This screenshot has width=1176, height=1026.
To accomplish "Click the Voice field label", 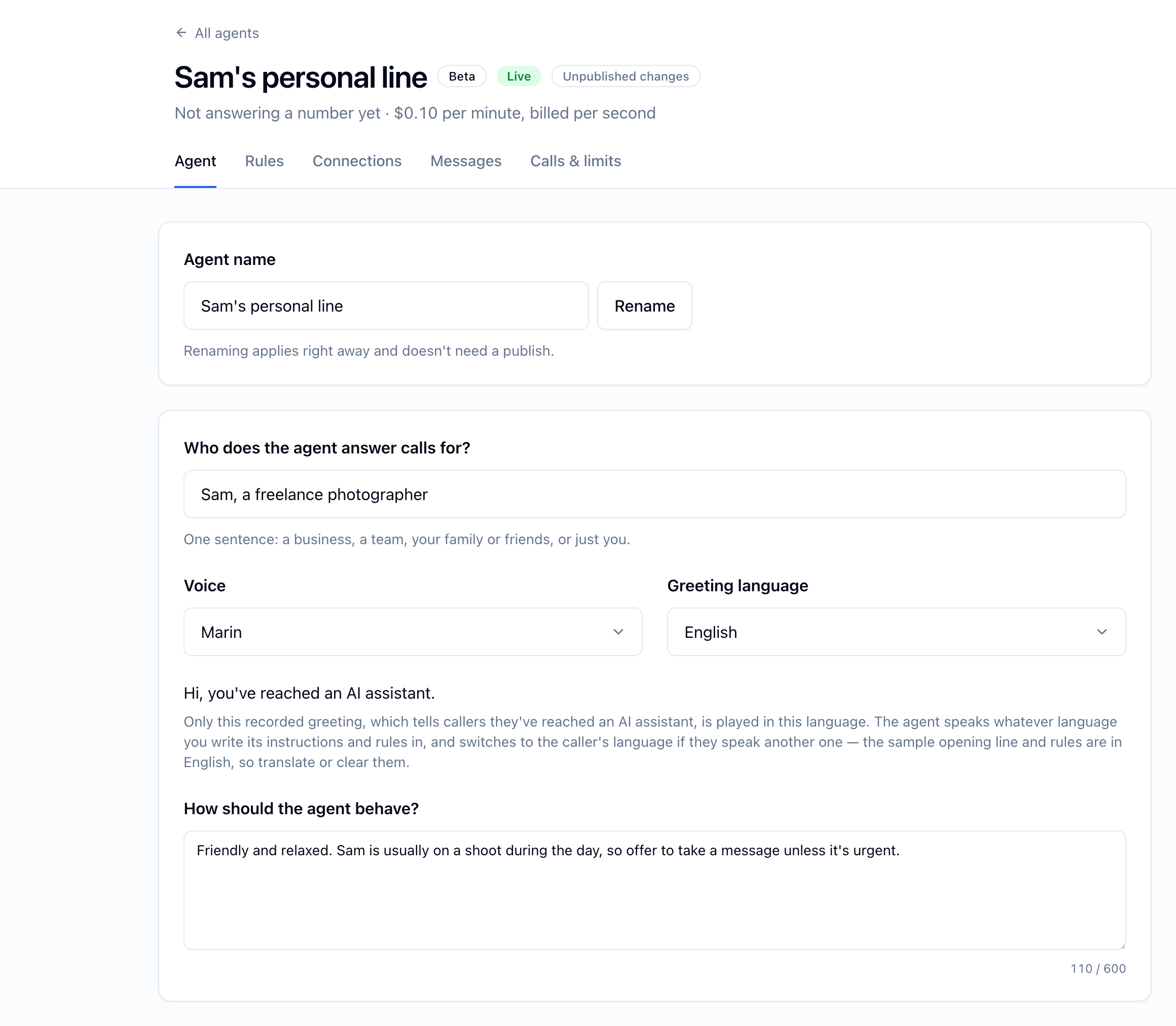I will (x=204, y=586).
